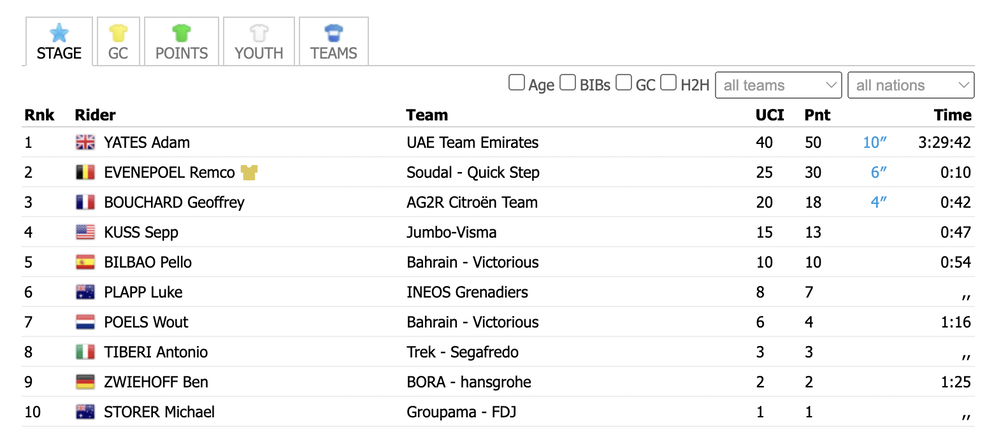Toggle the H2H checkbox
Viewport: 1000px width, 432px height.
[668, 83]
